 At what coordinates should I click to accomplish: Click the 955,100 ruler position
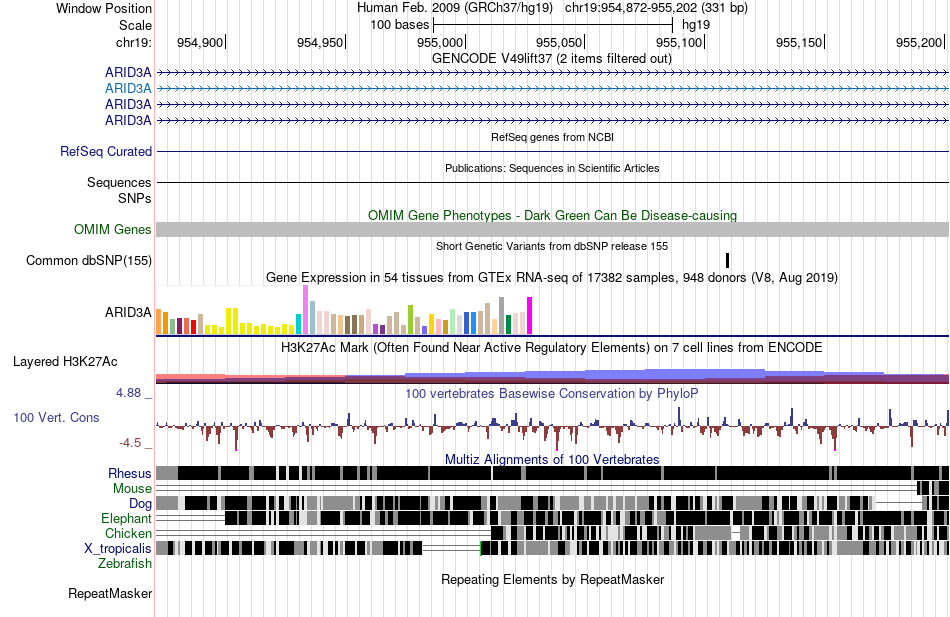679,42
